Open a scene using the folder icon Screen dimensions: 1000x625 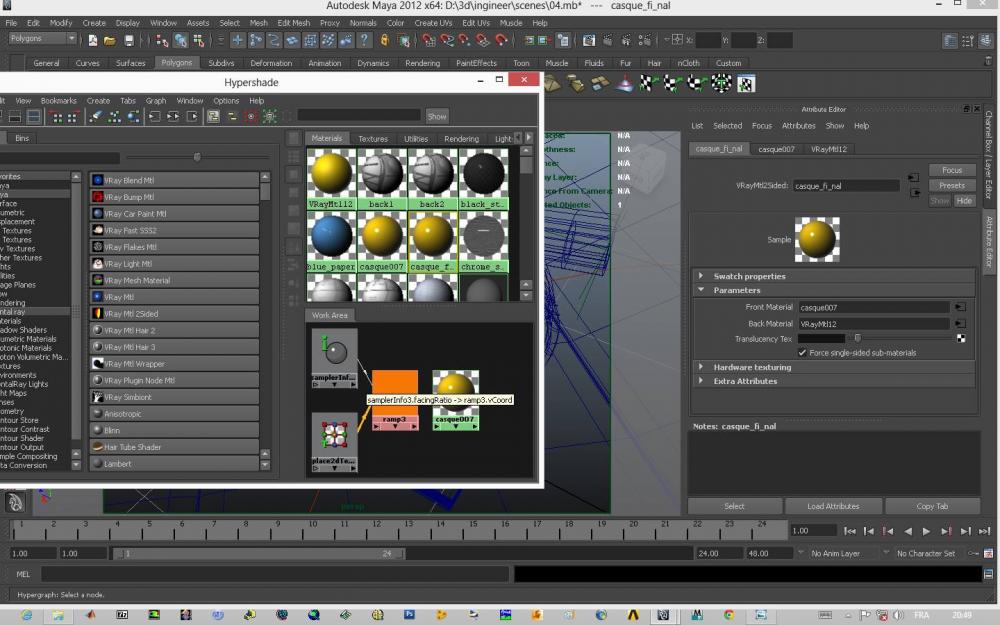click(110, 41)
